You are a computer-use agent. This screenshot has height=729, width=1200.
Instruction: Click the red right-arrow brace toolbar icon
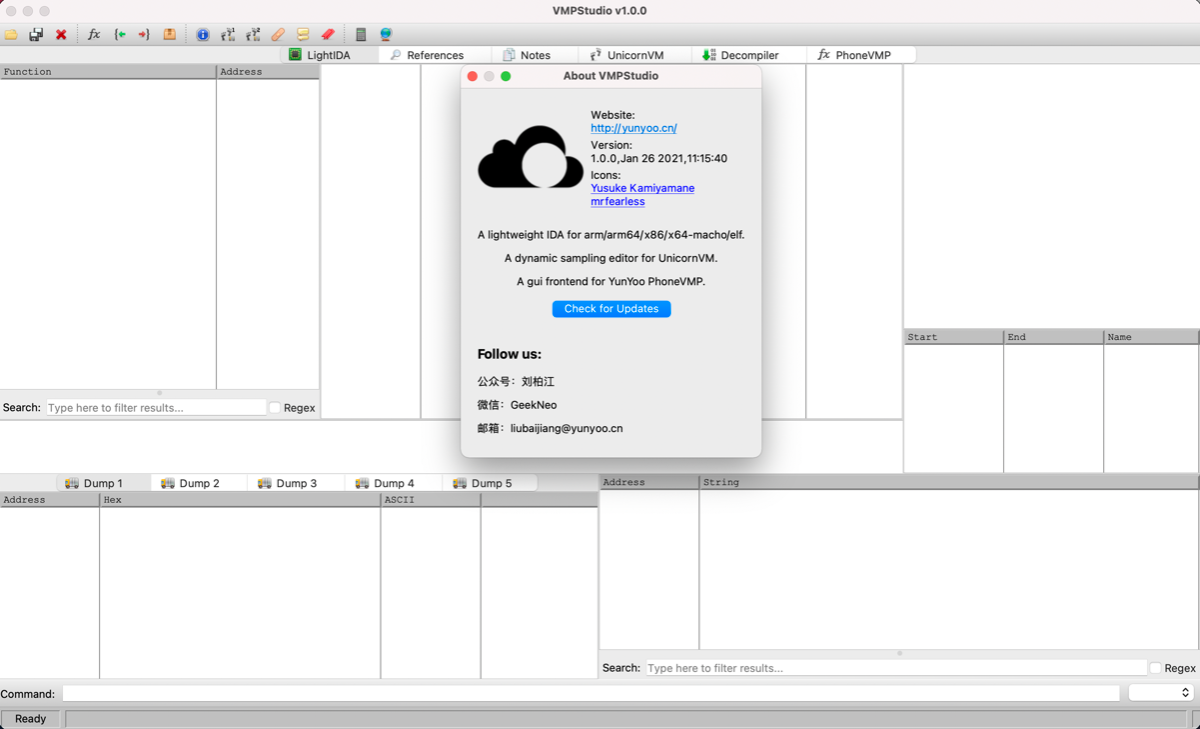tap(144, 34)
